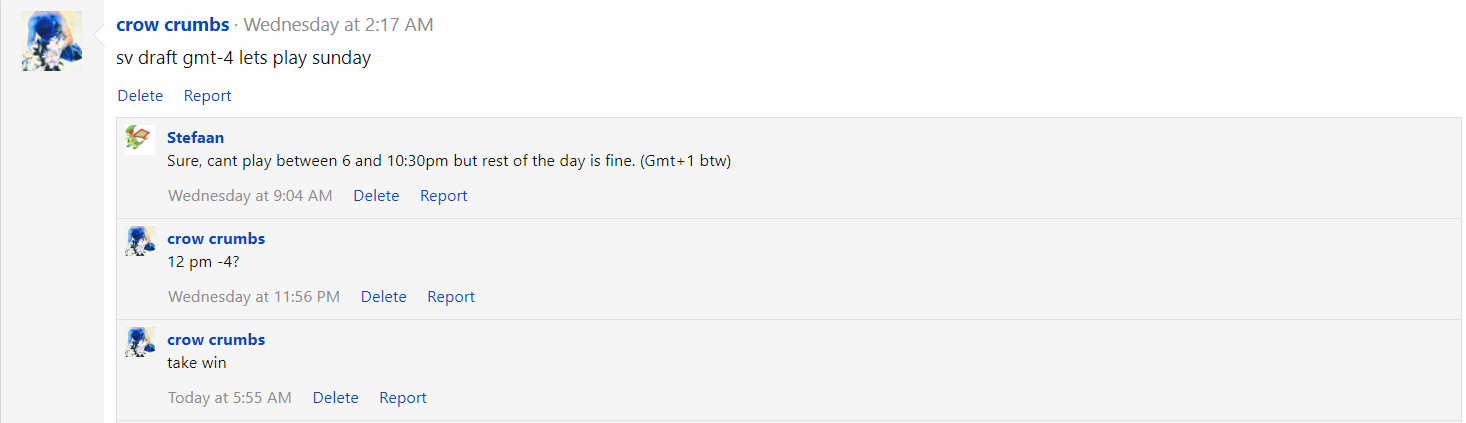Click the Today at 5:55 AM timestamp
This screenshot has height=423, width=1466.
click(x=230, y=398)
